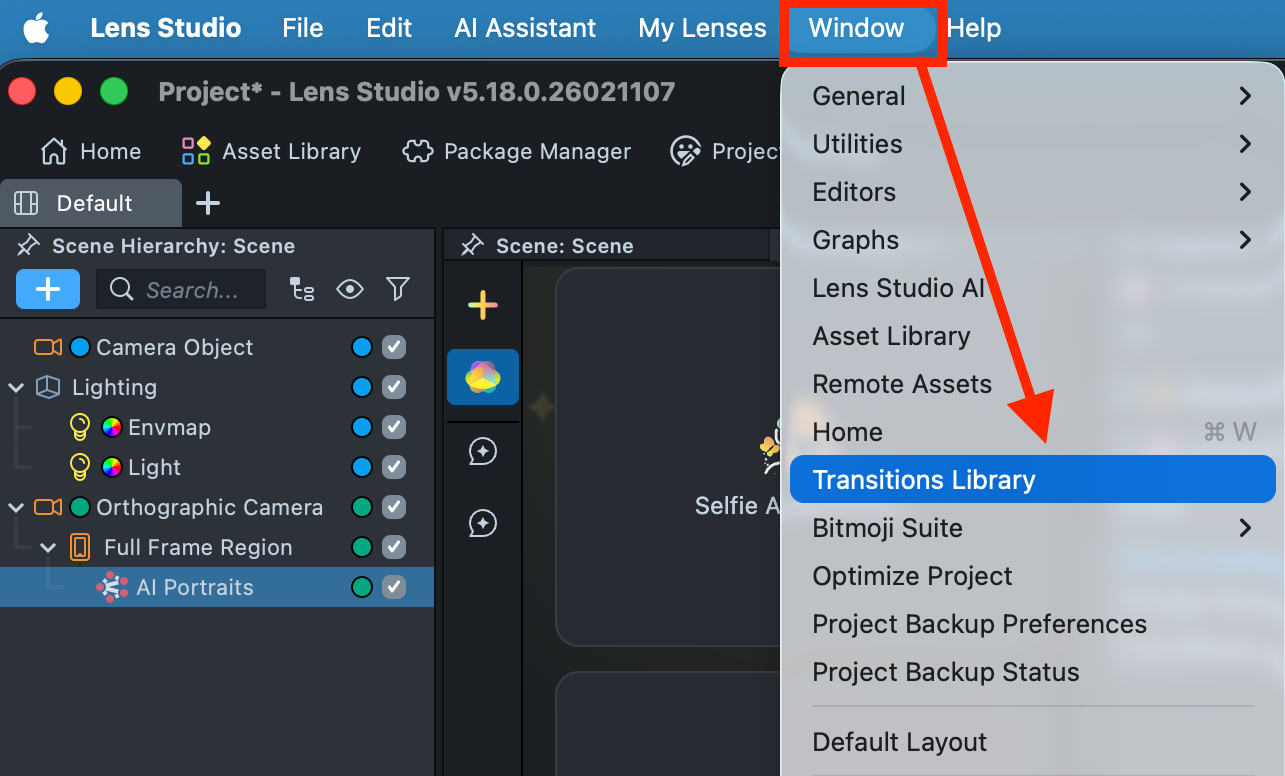Click the yellow plus icon in Scene panel
Screen dimensions: 1285x776
(483, 305)
